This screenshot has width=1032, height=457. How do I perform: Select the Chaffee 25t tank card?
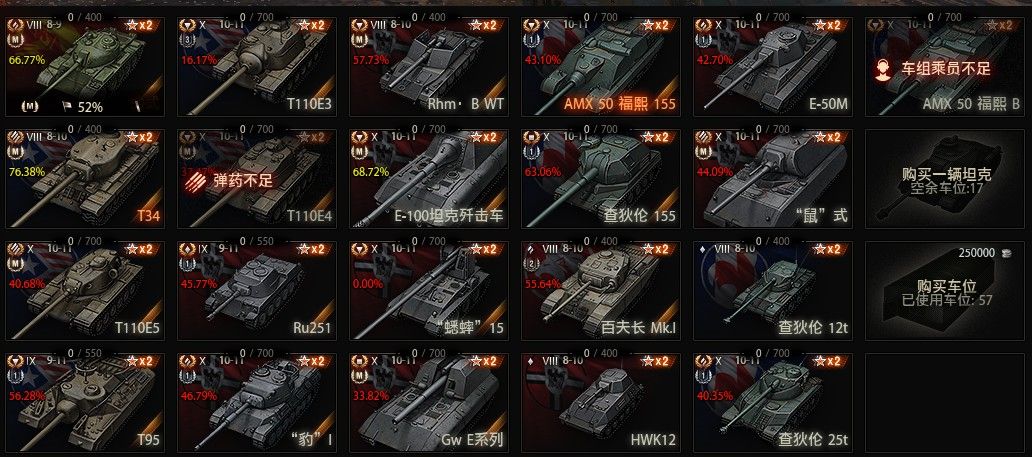(x=772, y=403)
